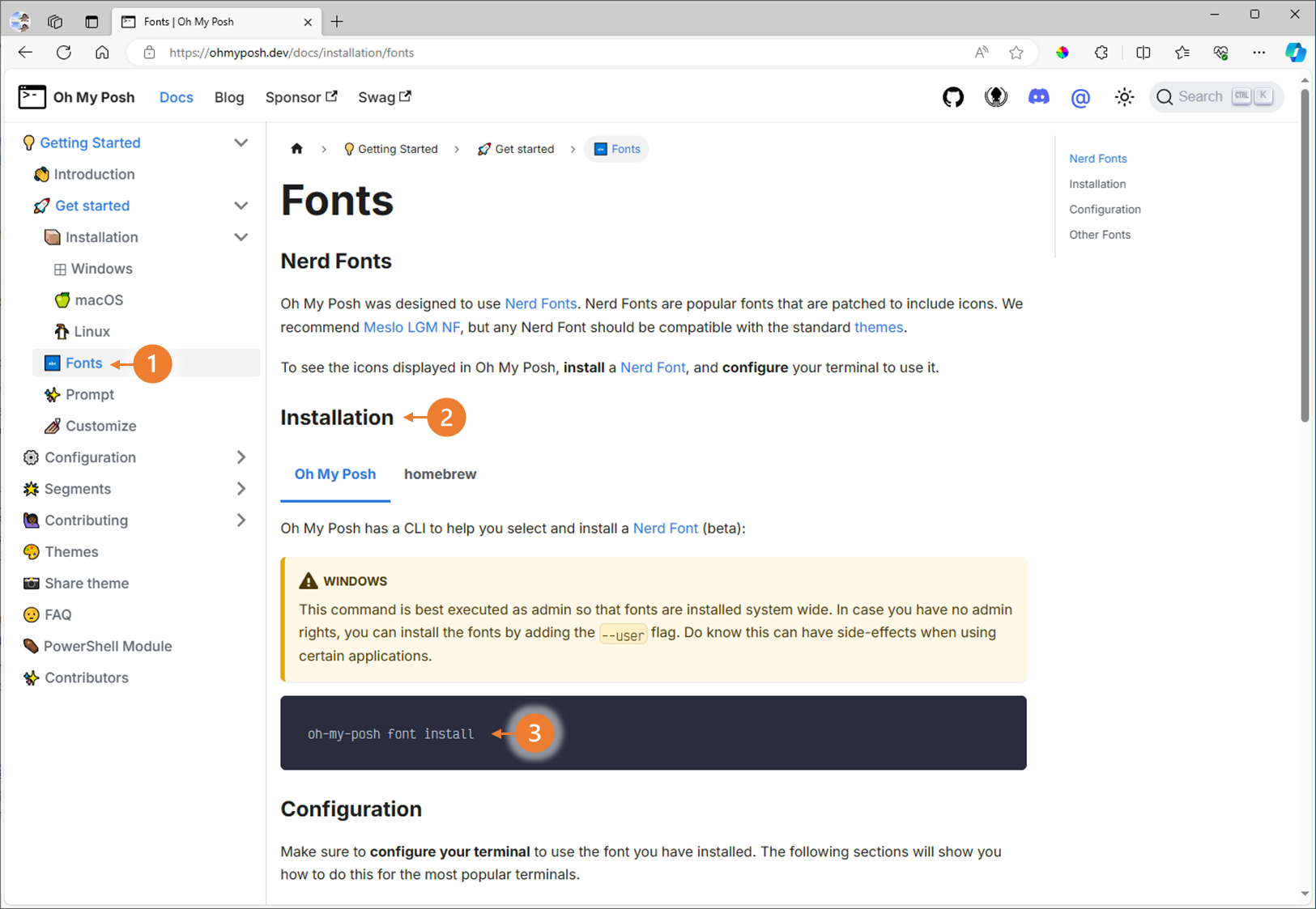Open Blog in the top navigation
The width and height of the screenshot is (1316, 909).
229,97
